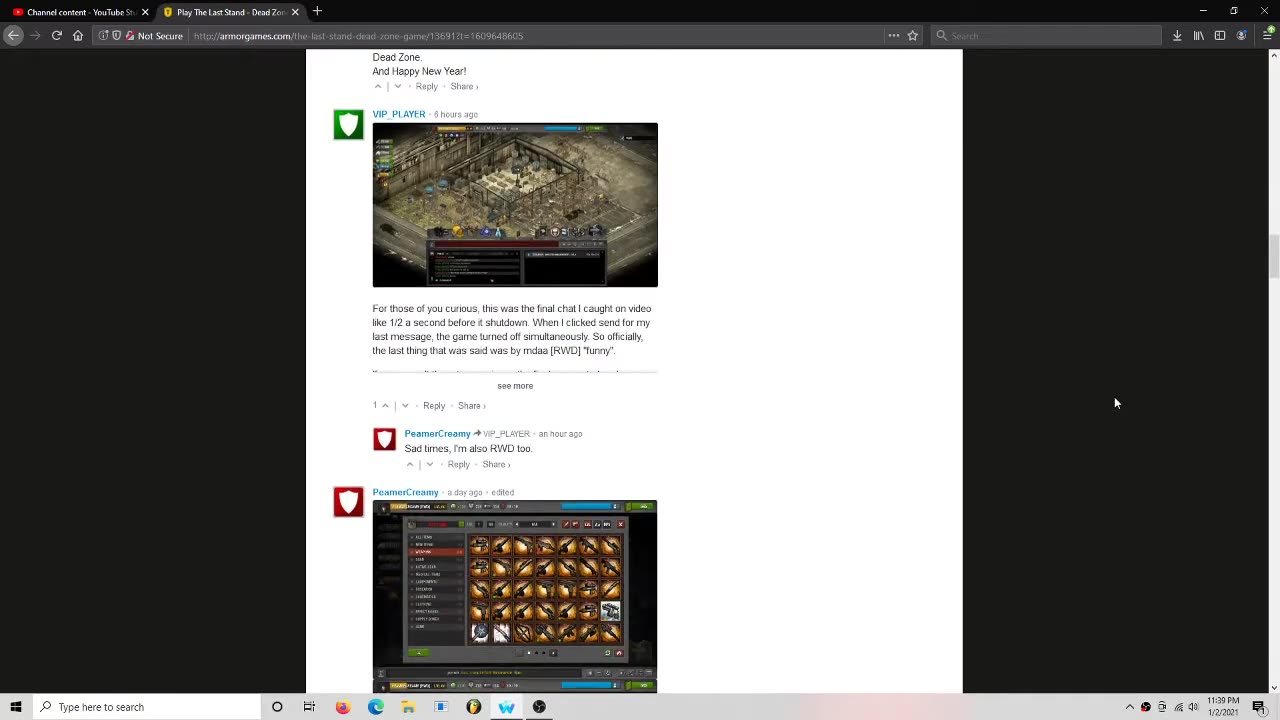The height and width of the screenshot is (720, 1280).
Task: Open PeamerCreamy's name on a-day-ago comment
Action: (405, 492)
